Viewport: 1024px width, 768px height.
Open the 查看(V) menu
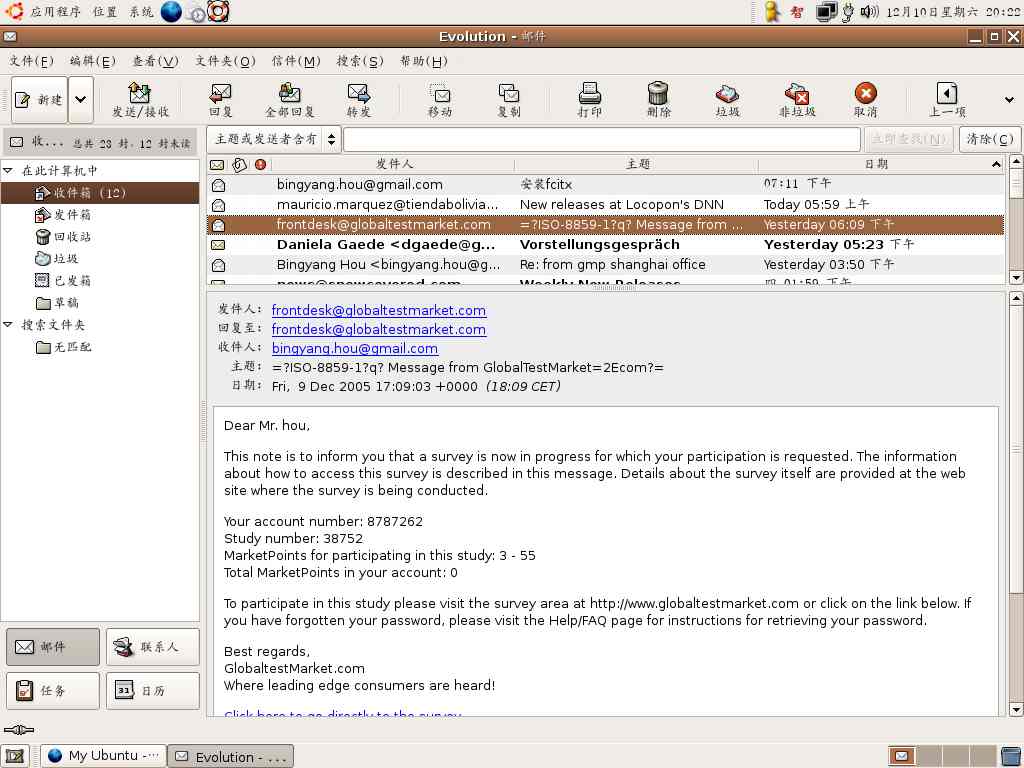tap(155, 61)
